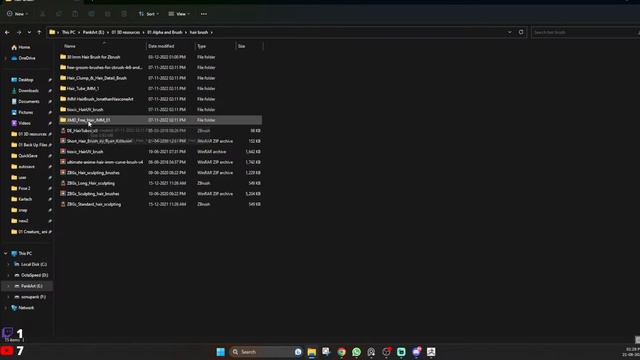Click the Share toolbar icon
640x360 pixels.
coord(108,14)
